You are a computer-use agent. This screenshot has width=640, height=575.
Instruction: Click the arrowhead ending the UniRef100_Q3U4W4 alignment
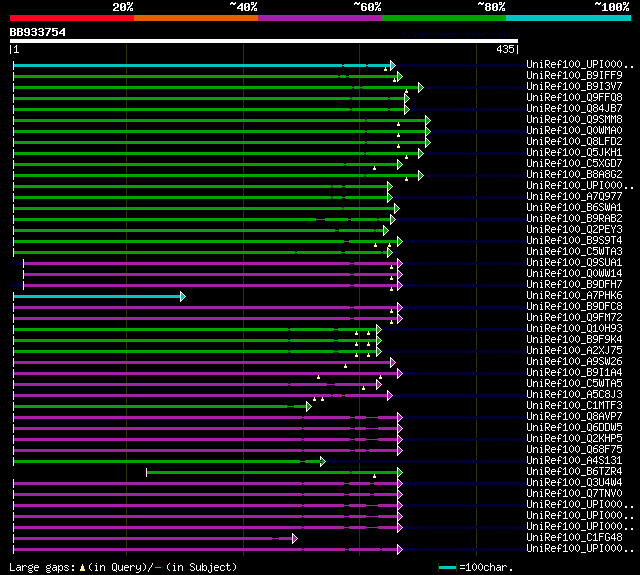(400, 484)
